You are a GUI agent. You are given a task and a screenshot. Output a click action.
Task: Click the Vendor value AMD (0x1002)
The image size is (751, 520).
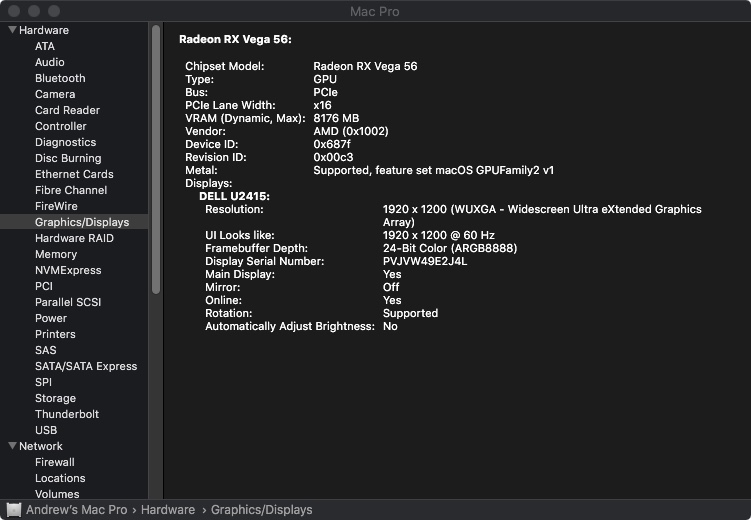tap(351, 131)
